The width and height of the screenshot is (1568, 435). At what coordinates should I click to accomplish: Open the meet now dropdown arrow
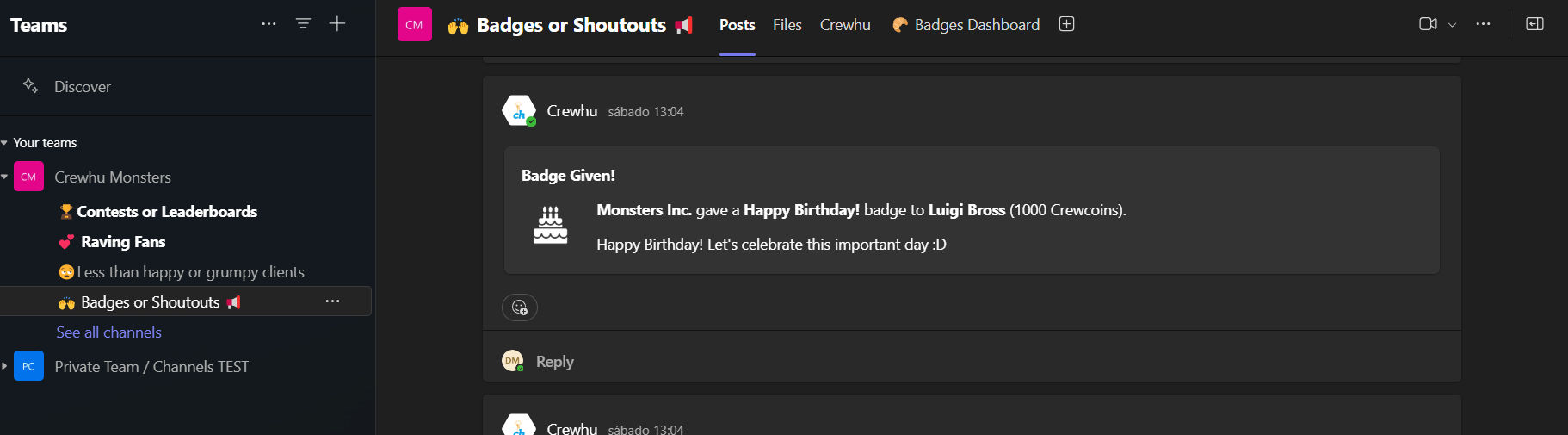click(1452, 25)
